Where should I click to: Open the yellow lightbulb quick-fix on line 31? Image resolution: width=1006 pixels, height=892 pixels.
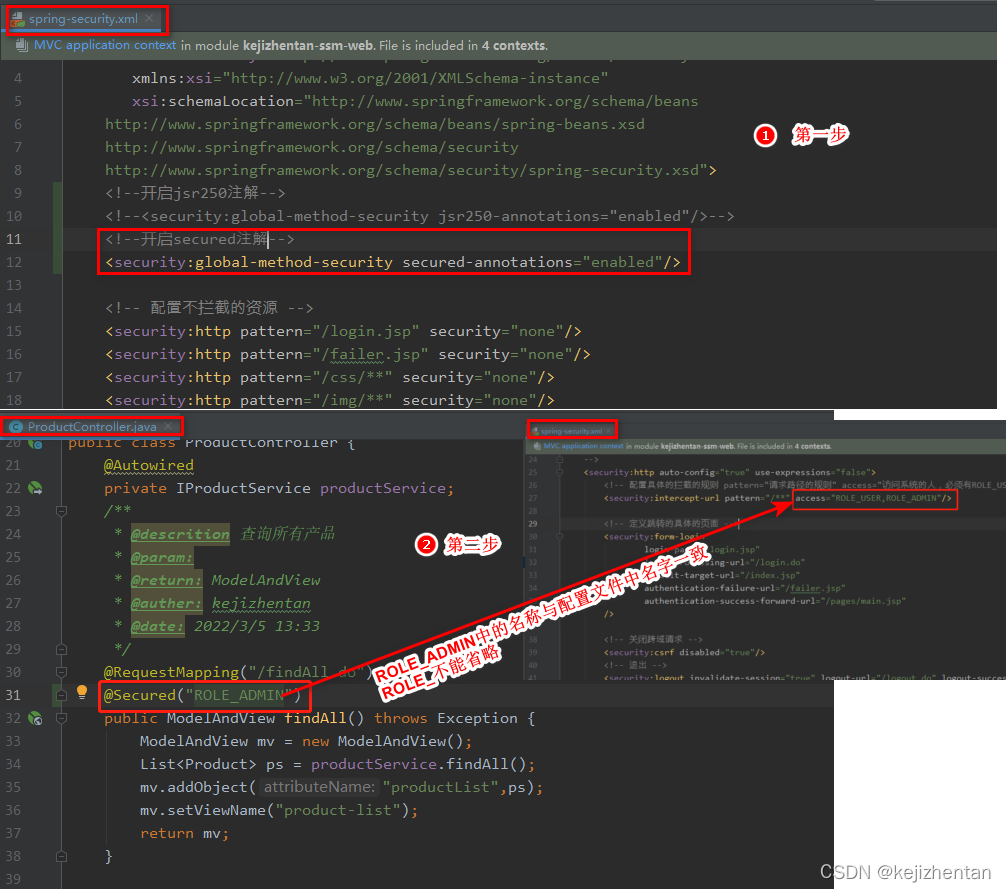click(81, 692)
